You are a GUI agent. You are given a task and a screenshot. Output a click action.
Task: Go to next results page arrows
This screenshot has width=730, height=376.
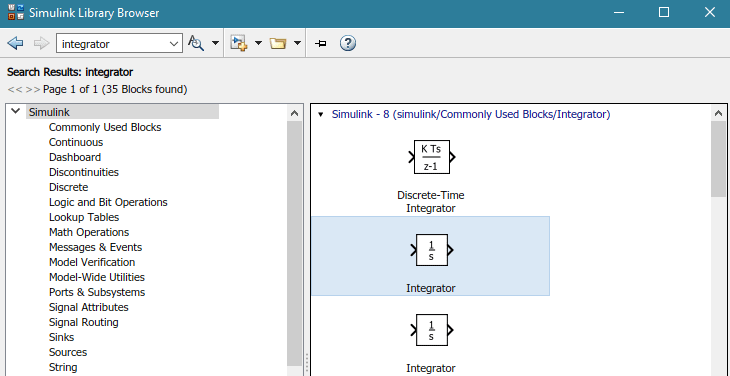tap(33, 89)
